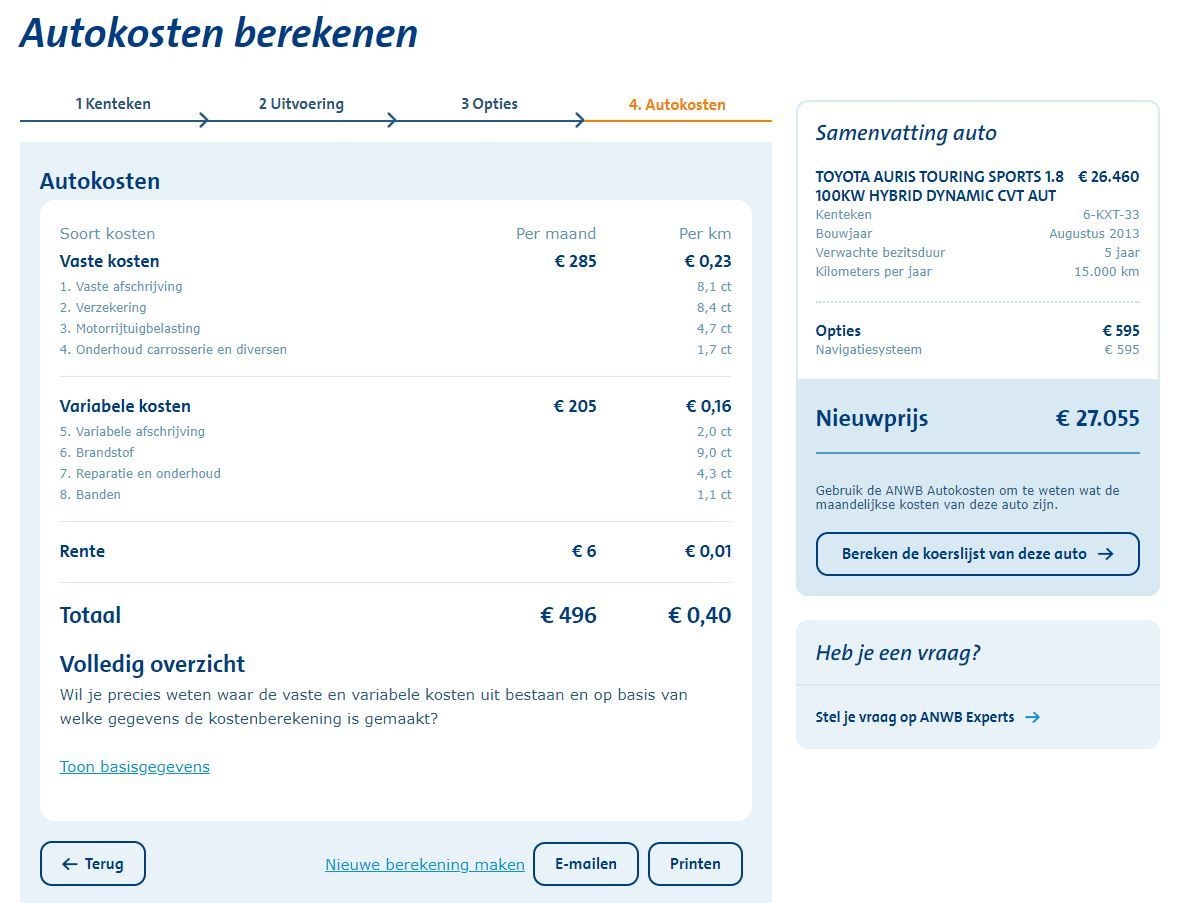Click Nieuwe berekening maken link
This screenshot has height=903, width=1178.
pos(425,865)
